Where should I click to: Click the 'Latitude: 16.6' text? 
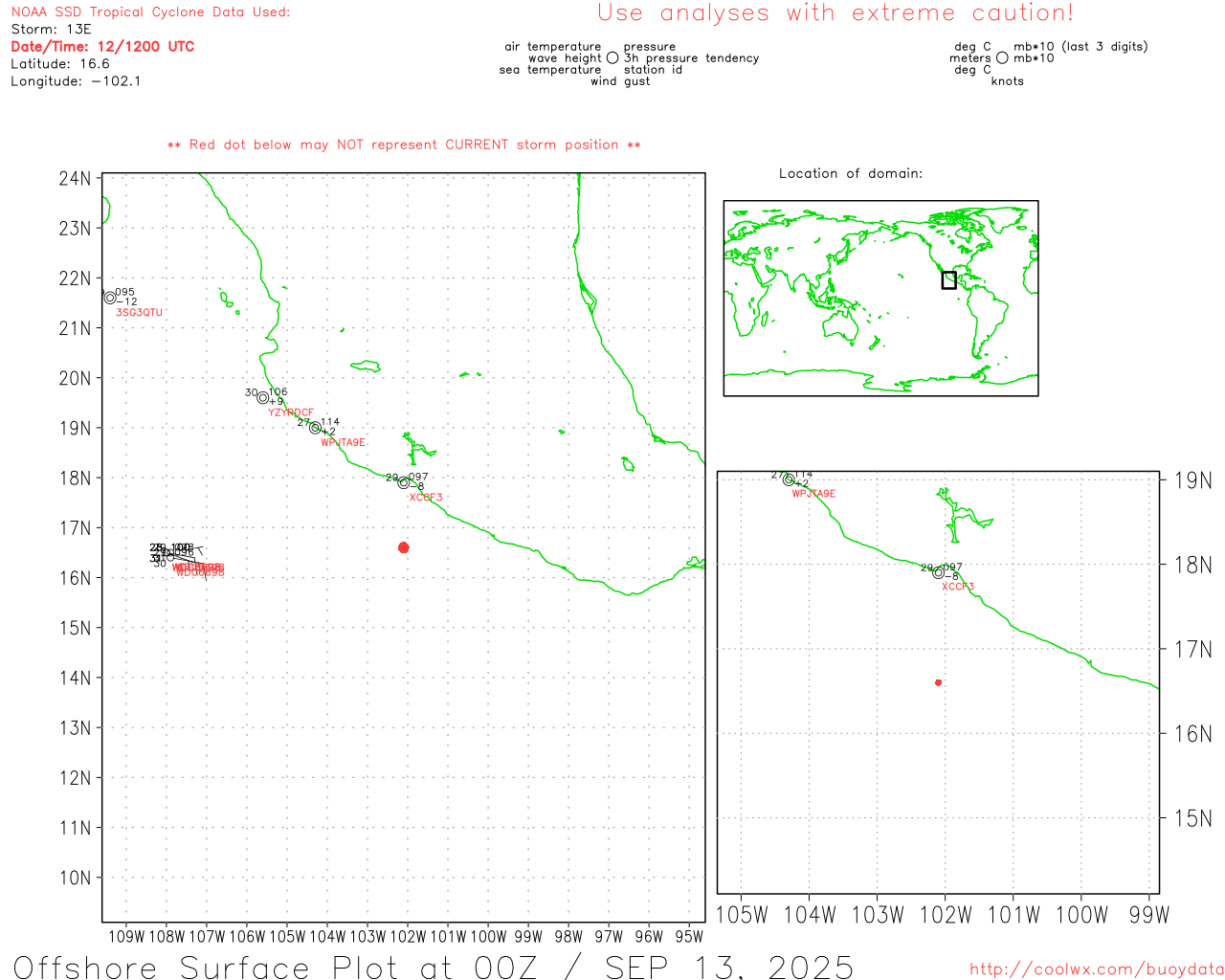click(60, 64)
